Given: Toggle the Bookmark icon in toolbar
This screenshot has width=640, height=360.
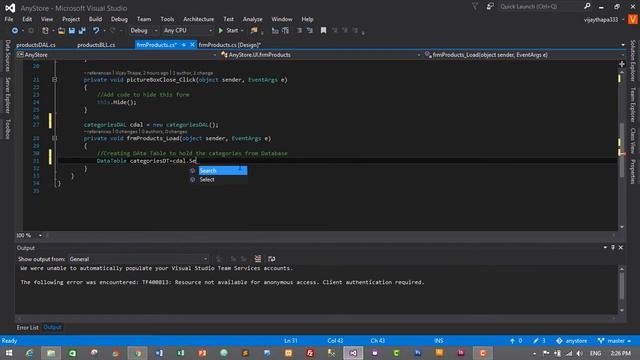Looking at the screenshot, I should click(323, 31).
